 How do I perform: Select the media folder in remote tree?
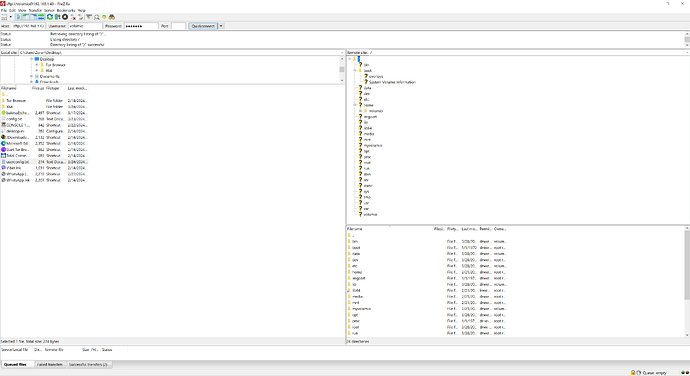coord(369,134)
